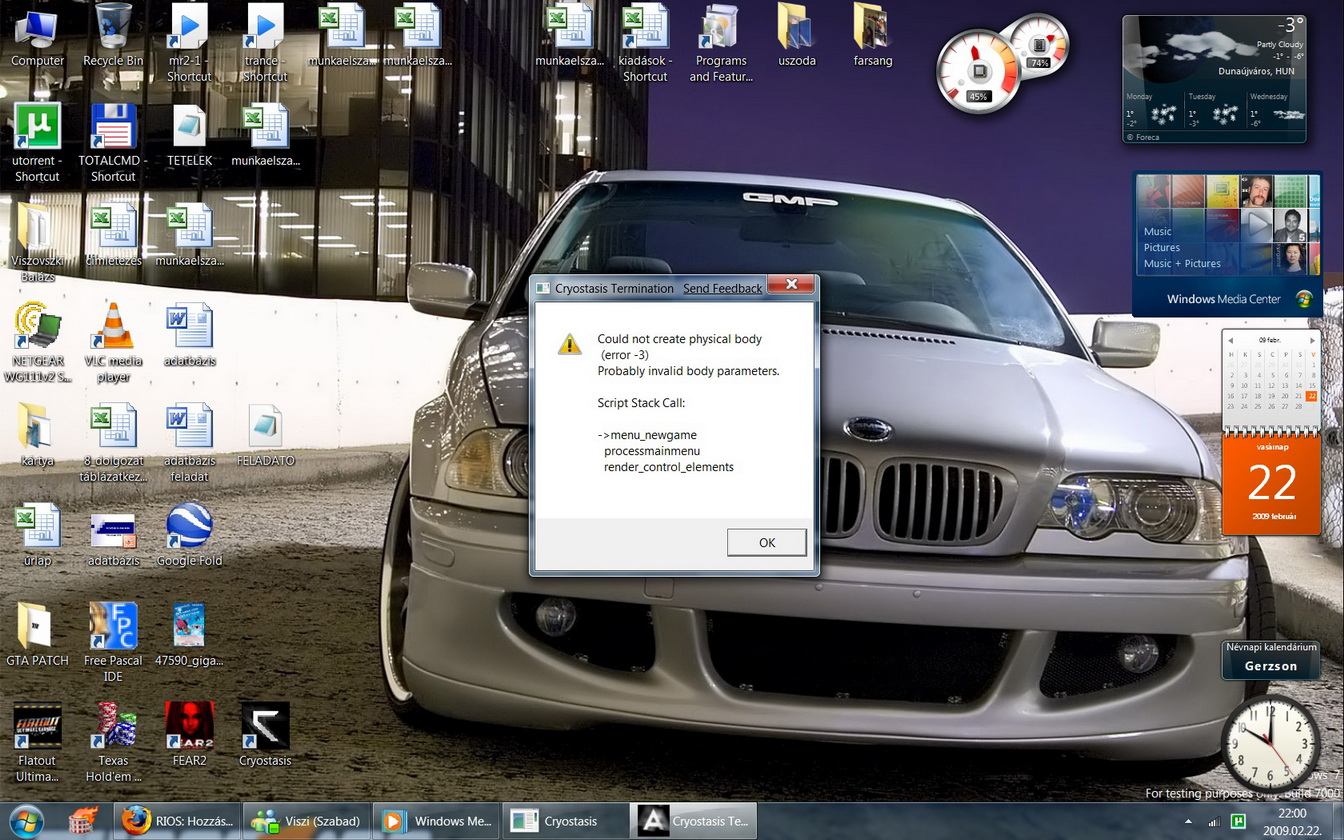Image resolution: width=1344 pixels, height=840 pixels.
Task: Open Programs and Features shortcut
Action: pos(721,43)
